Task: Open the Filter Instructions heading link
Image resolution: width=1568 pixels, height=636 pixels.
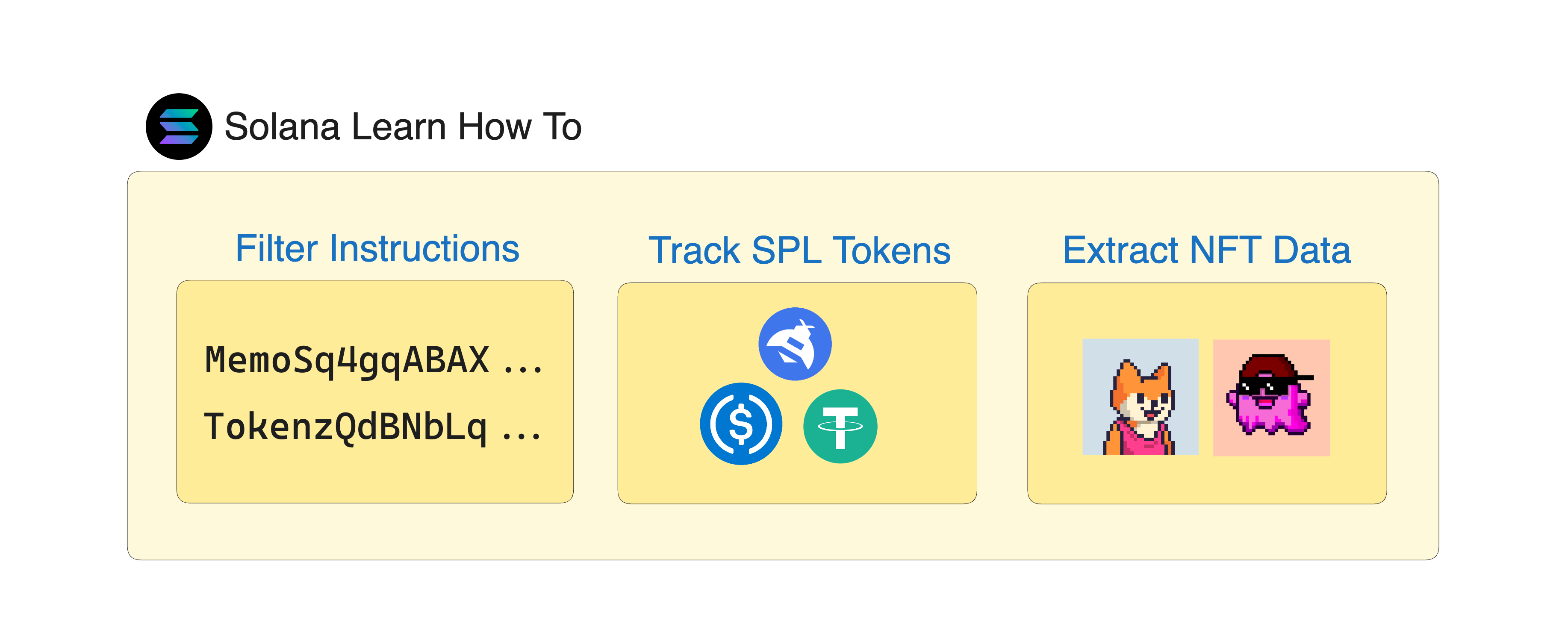Action: [x=377, y=248]
